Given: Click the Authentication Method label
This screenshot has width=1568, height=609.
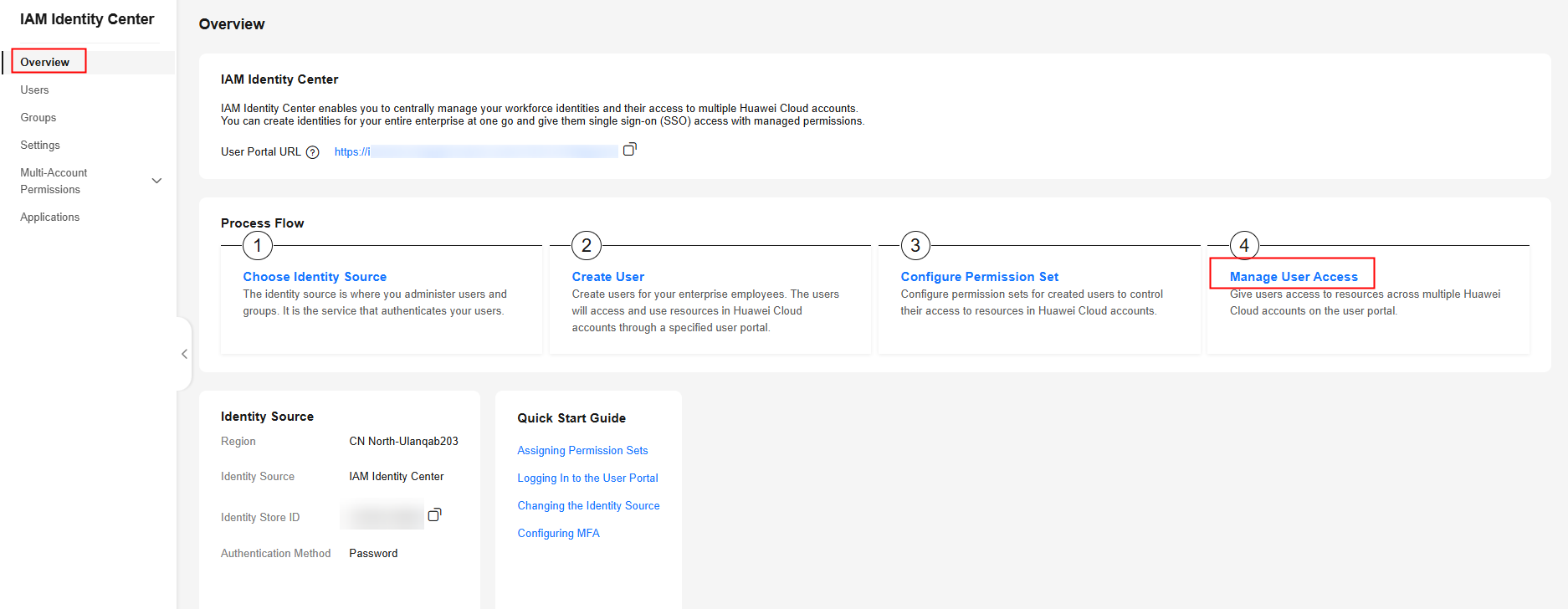Looking at the screenshot, I should (x=276, y=553).
